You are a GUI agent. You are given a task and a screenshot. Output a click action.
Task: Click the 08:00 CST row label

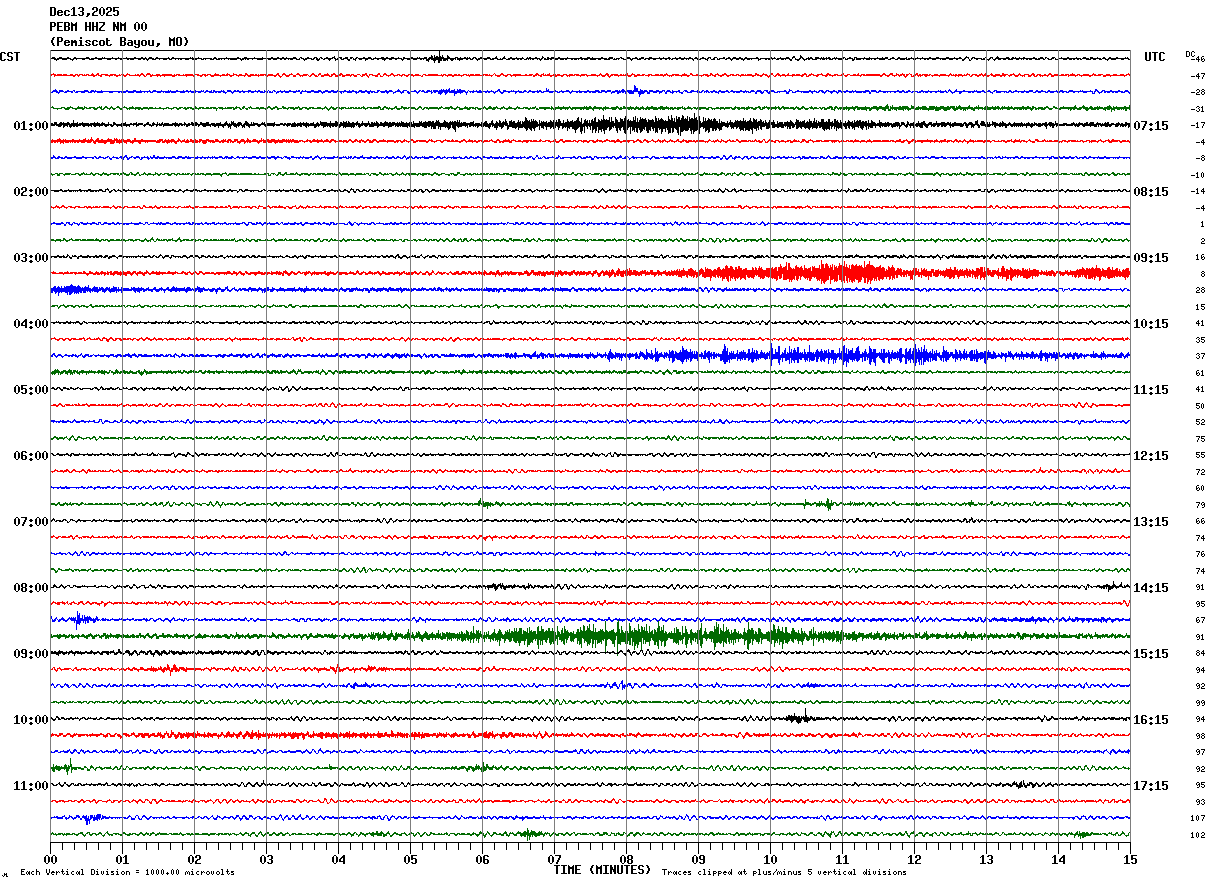pyautogui.click(x=30, y=588)
